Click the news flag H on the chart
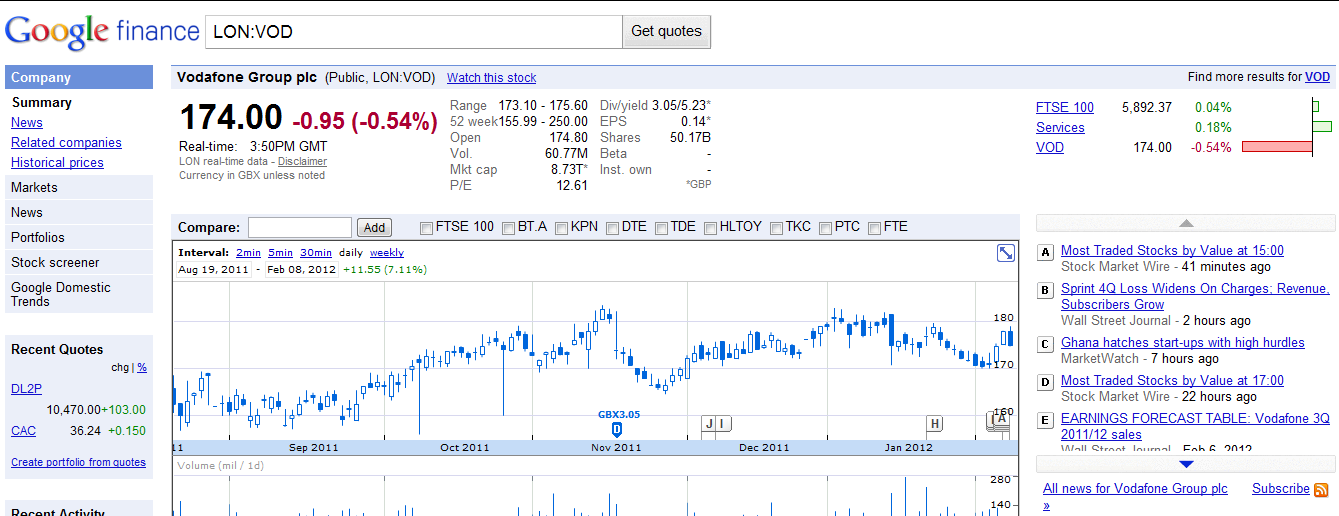The height and width of the screenshot is (516, 1339). pos(935,424)
